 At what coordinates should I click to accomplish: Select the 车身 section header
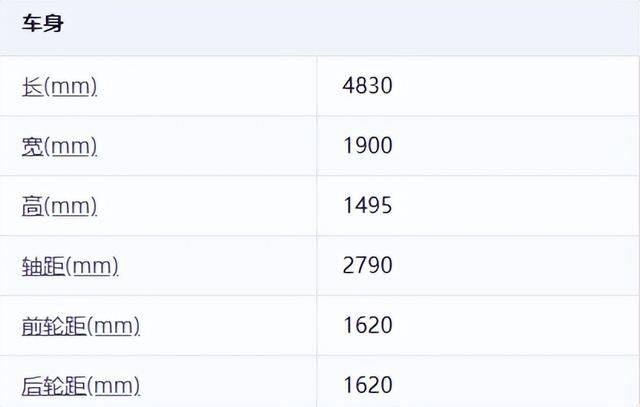pyautogui.click(x=43, y=24)
